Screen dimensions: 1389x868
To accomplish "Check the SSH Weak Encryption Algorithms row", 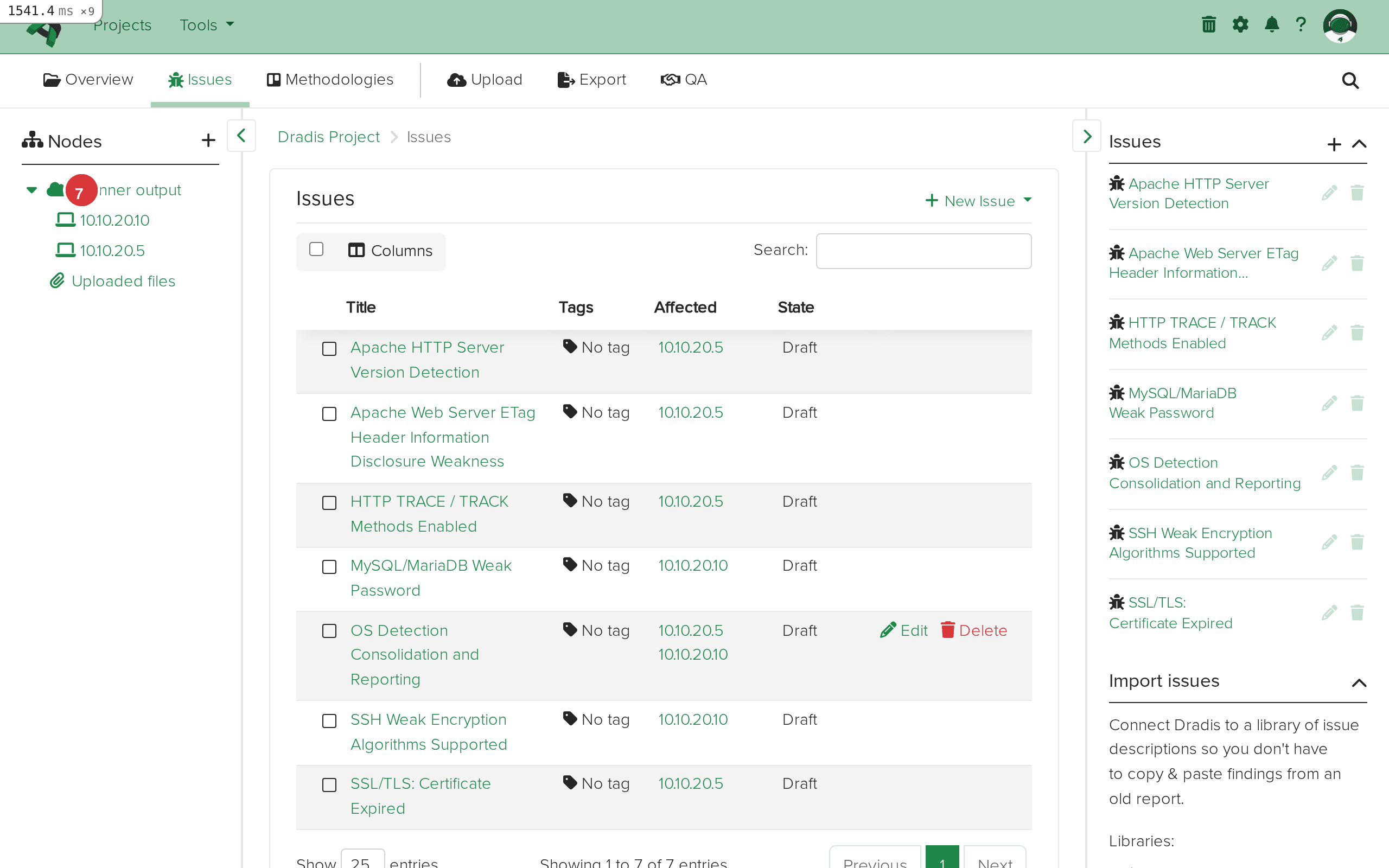I will 329,720.
